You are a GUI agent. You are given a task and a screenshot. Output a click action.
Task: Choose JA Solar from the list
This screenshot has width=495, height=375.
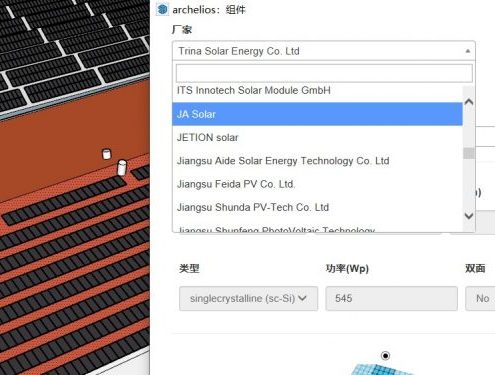click(317, 114)
